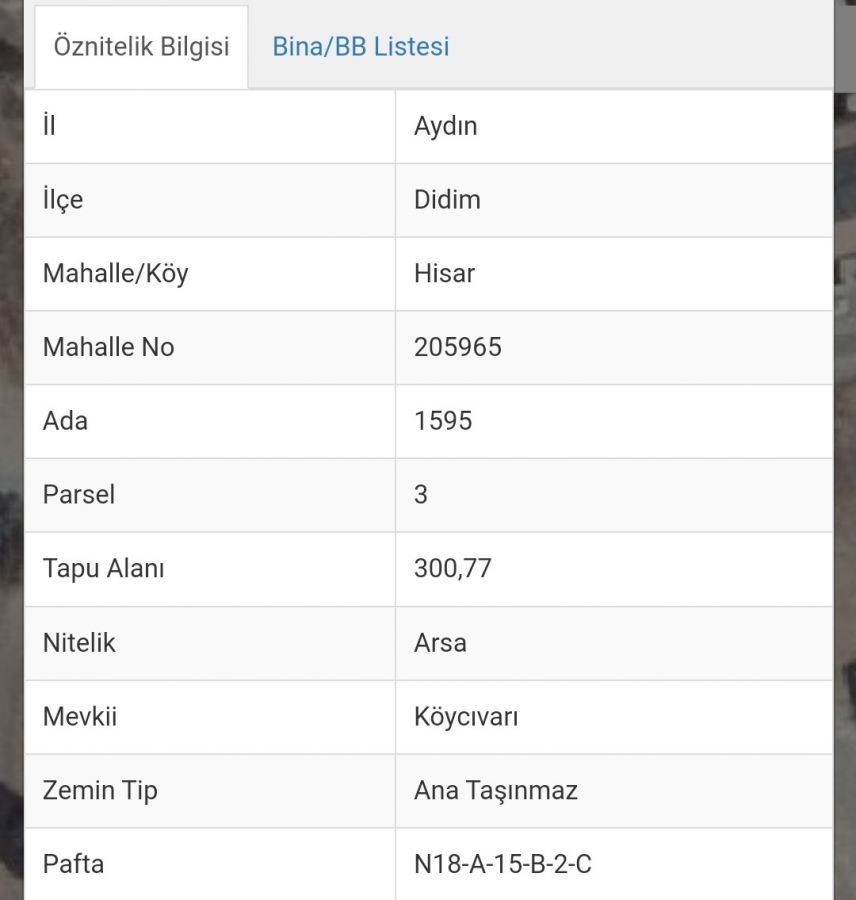The width and height of the screenshot is (856, 900).
Task: Click the satellite map strip left of panel
Action: click(x=11, y=450)
